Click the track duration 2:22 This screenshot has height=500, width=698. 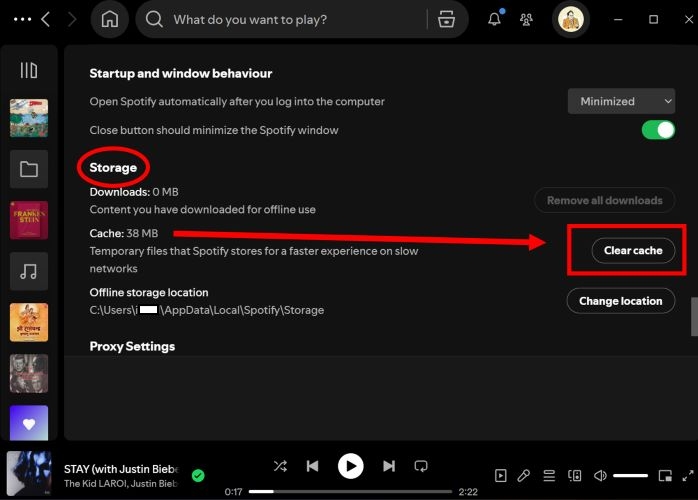coord(468,492)
